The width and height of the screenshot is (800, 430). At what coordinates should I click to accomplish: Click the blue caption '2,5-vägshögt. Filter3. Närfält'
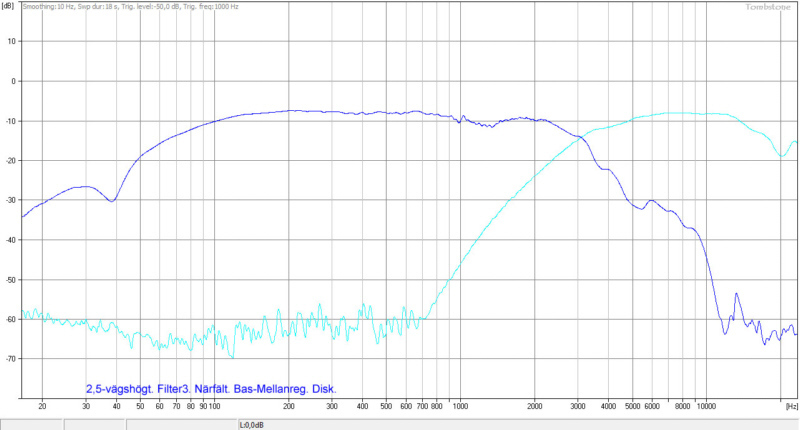pyautogui.click(x=158, y=389)
